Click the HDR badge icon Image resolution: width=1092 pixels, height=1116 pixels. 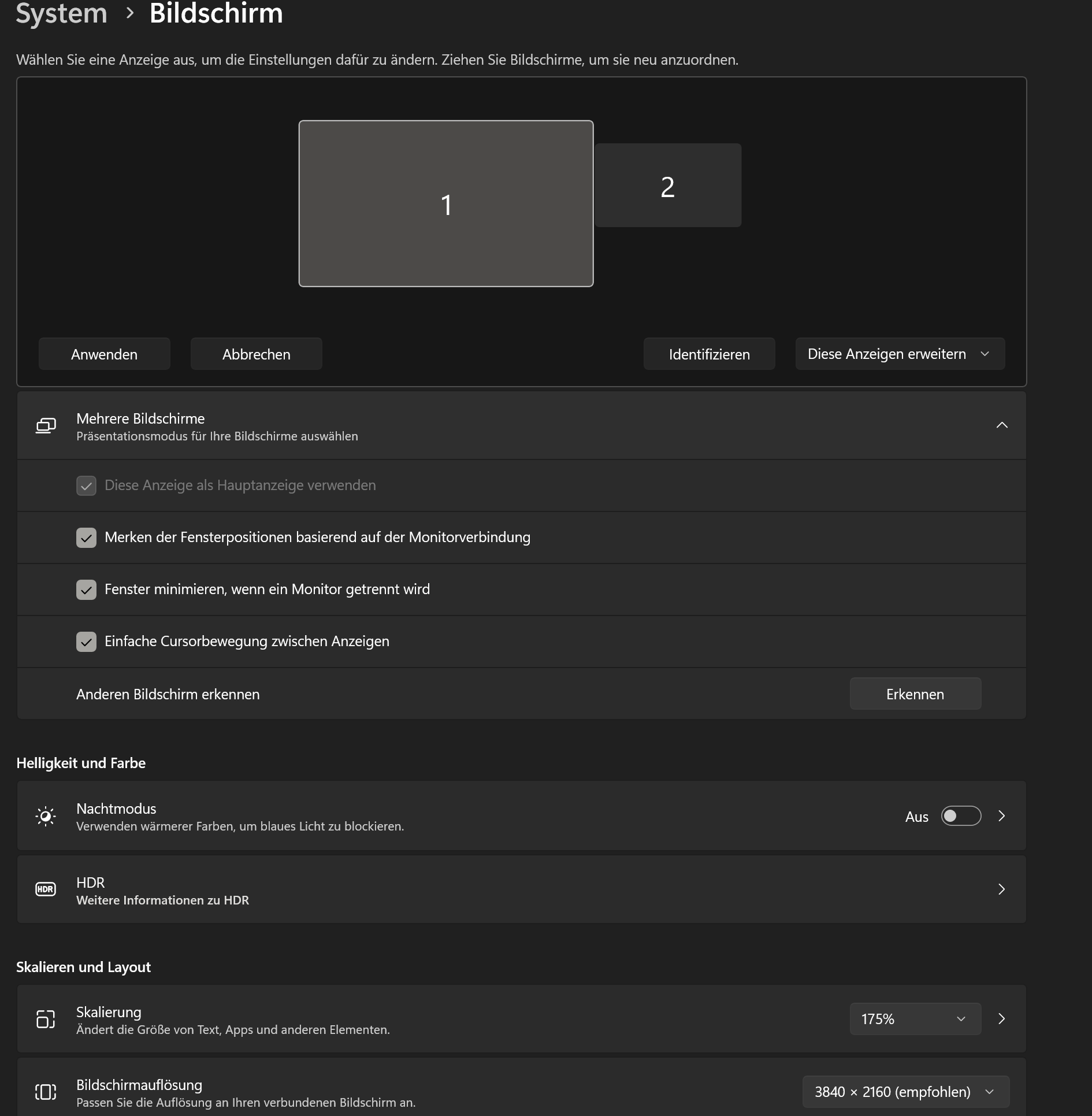46,889
